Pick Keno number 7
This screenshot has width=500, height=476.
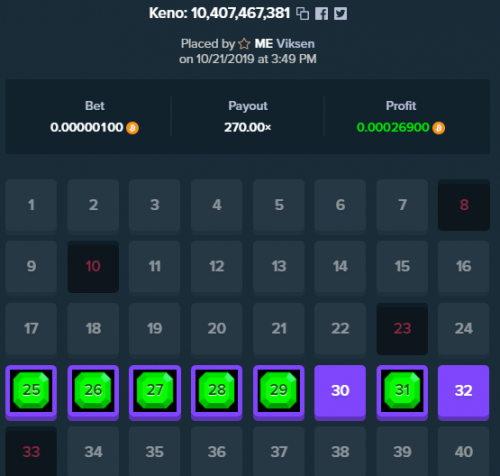tap(402, 205)
